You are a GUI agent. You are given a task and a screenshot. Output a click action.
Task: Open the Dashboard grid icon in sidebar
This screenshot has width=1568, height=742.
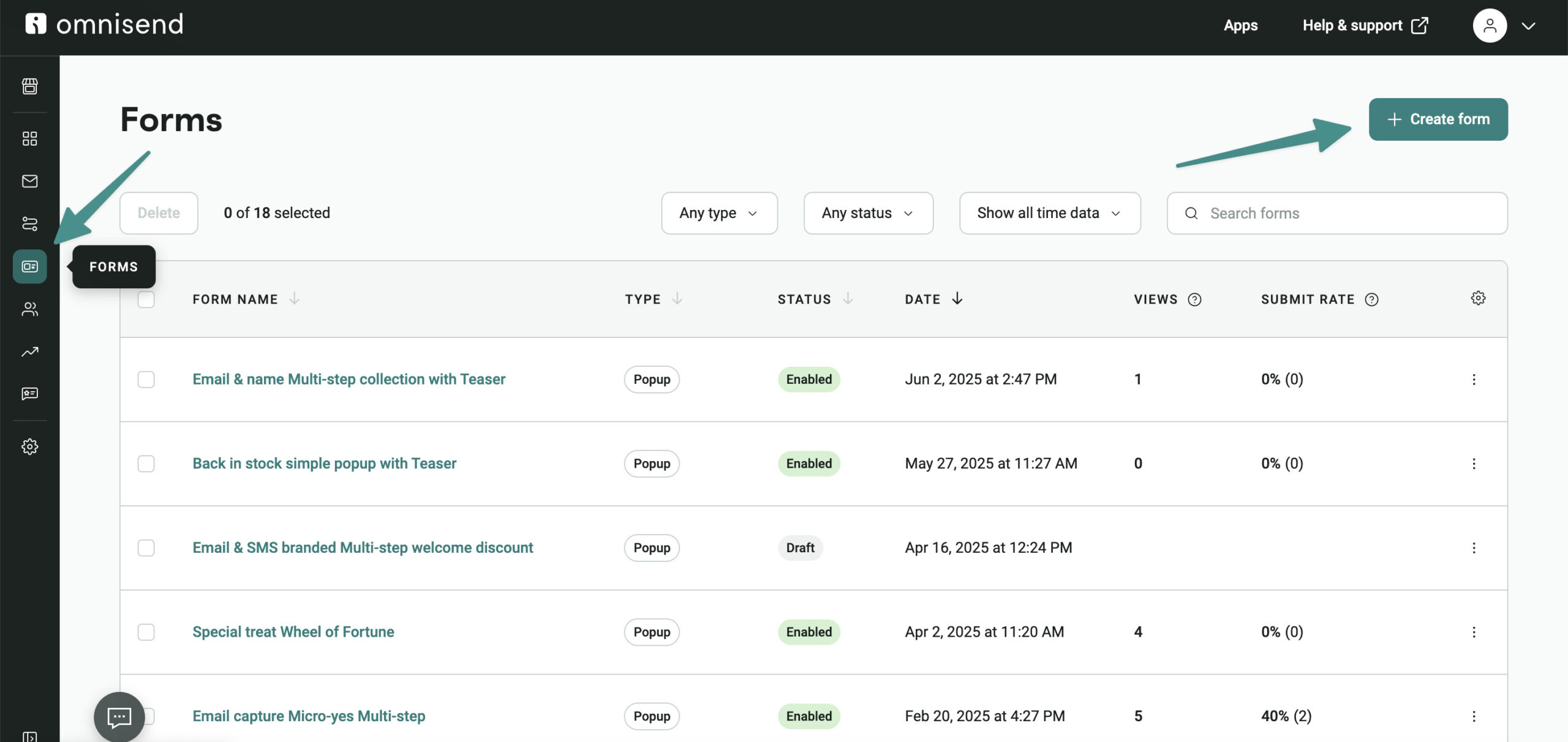tap(29, 138)
